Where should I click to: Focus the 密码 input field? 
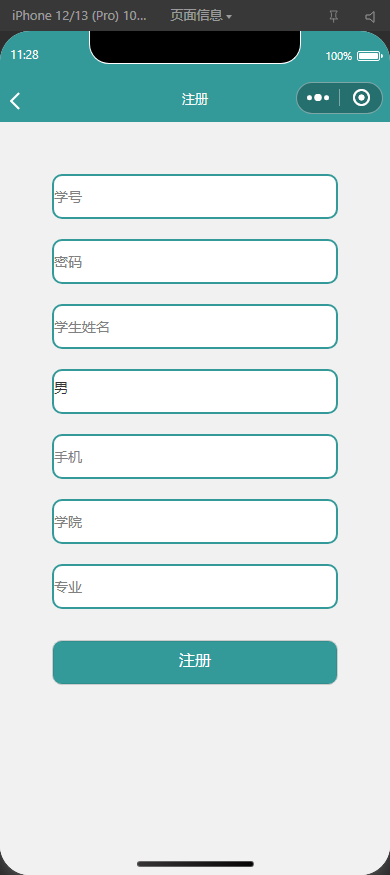coord(195,261)
